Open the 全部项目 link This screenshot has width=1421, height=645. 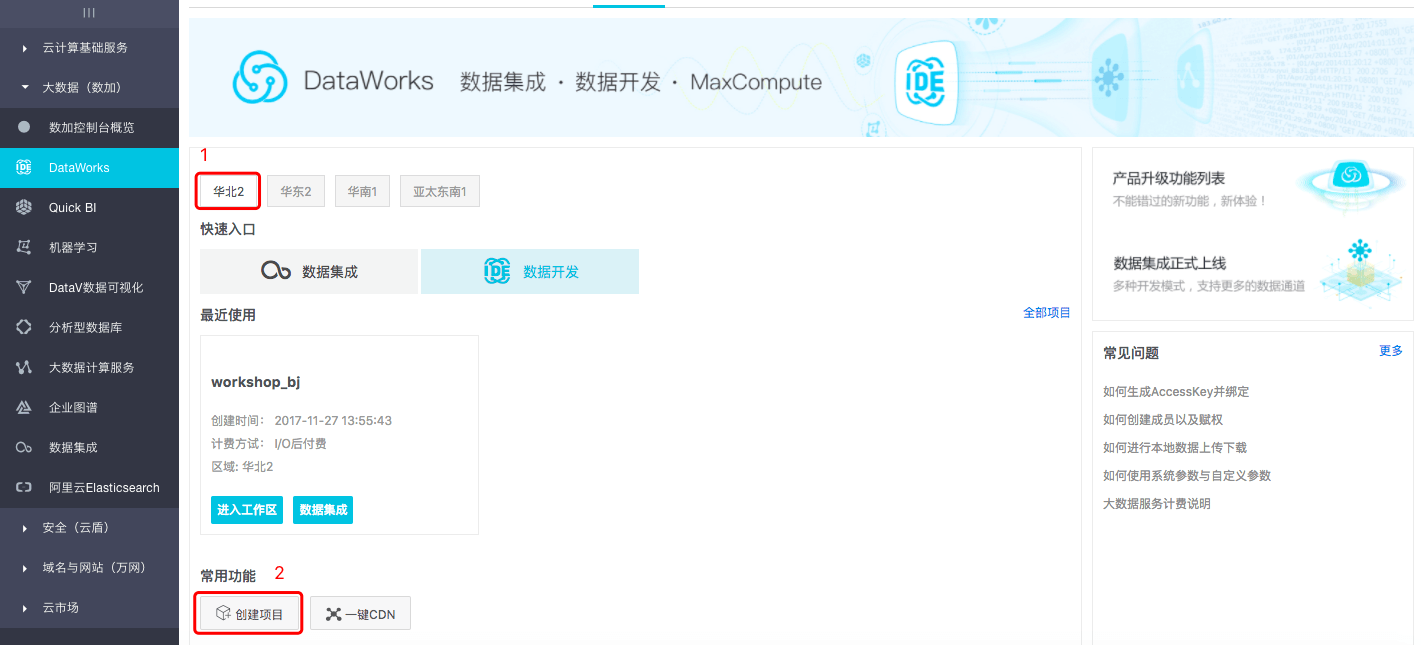(1047, 313)
